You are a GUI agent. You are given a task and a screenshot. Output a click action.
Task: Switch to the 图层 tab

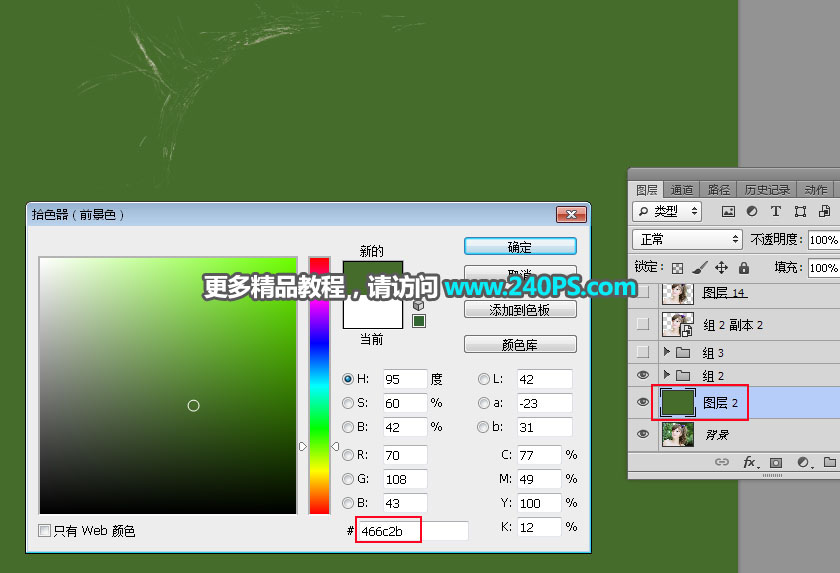pos(647,190)
